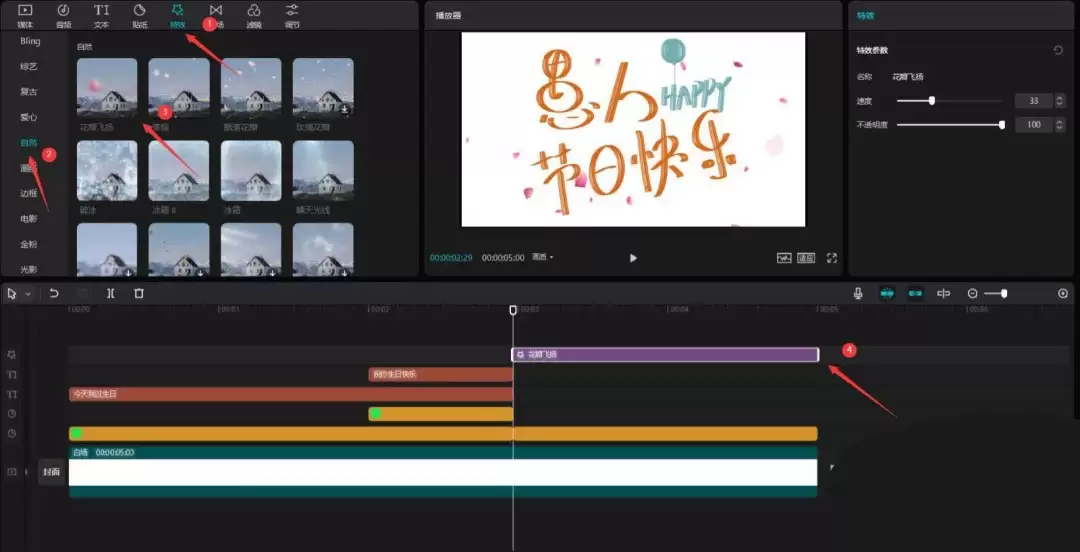1080x552 pixels.
Task: Click the timeline playhead marker
Action: pos(513,310)
